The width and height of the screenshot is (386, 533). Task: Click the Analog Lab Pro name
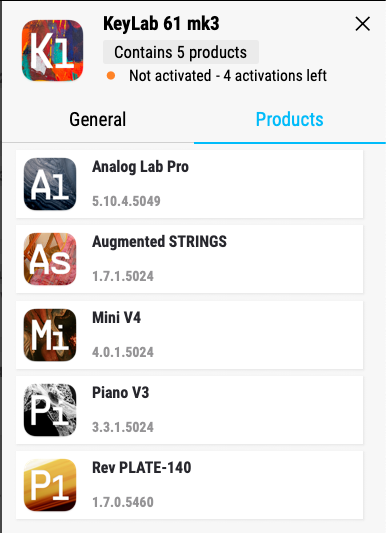(140, 167)
